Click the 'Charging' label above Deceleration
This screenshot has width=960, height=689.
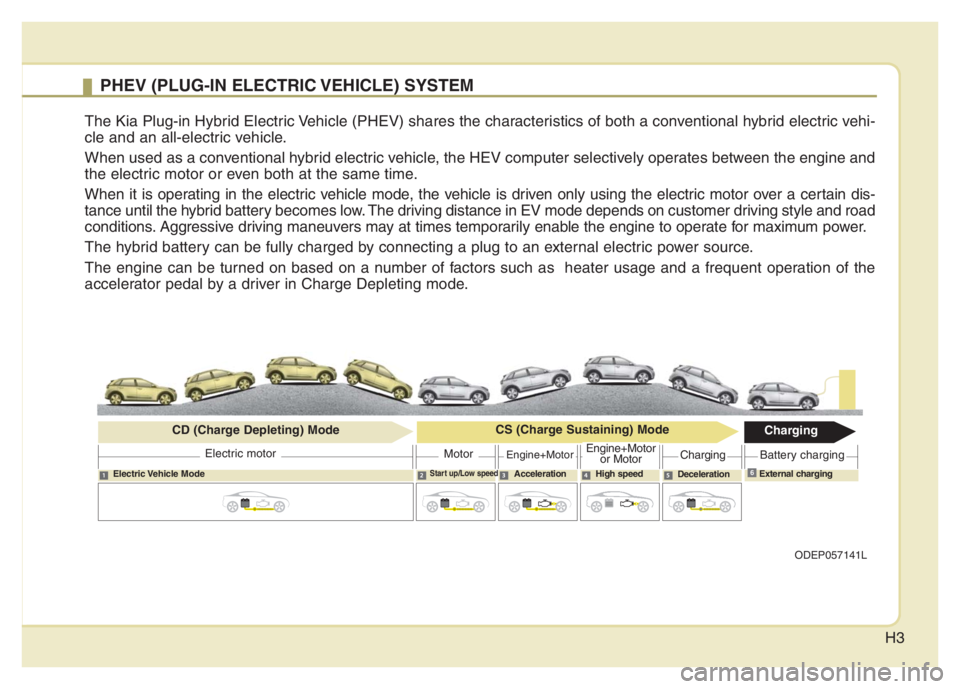(x=702, y=455)
